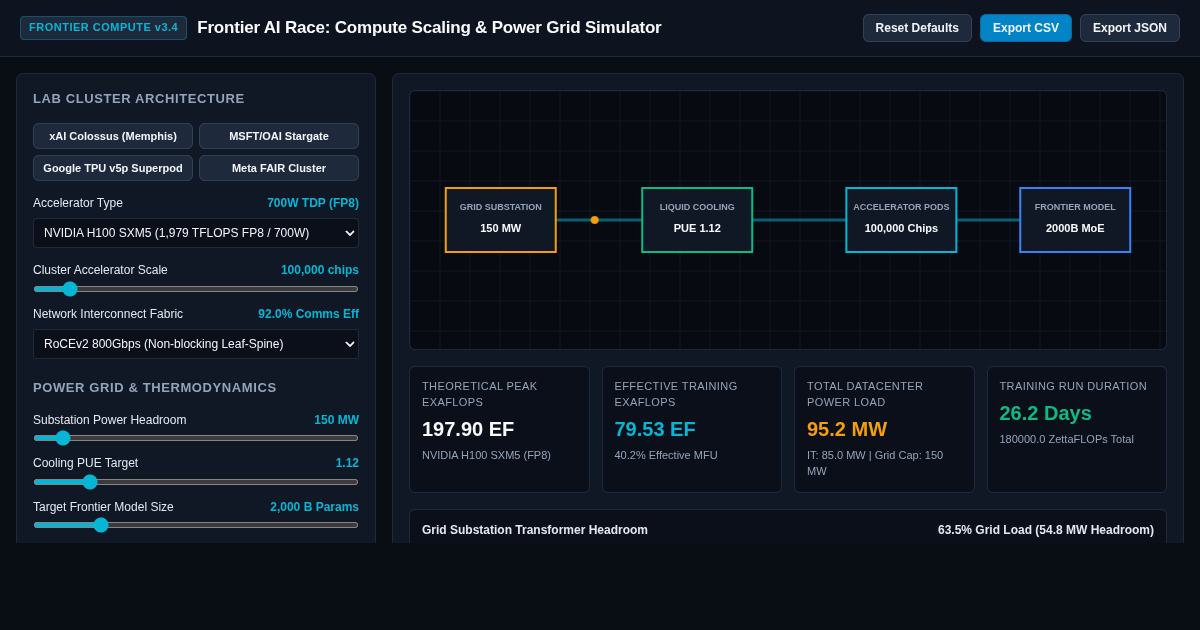Click the 197.90 EF peak exaflops value
The height and width of the screenshot is (630, 1200).
[468, 429]
